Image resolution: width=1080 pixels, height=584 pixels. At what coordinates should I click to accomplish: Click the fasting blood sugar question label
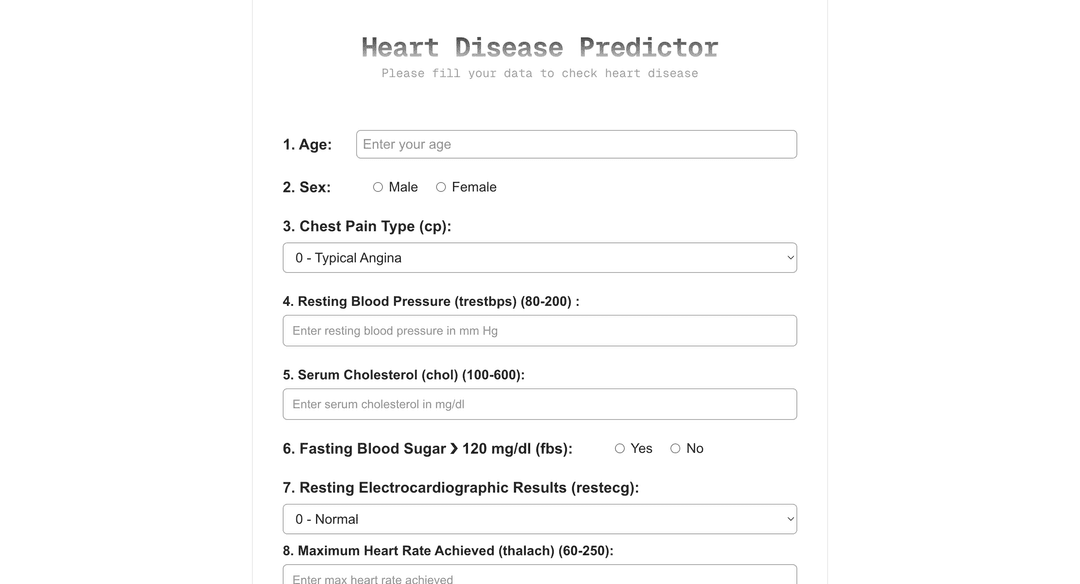428,448
